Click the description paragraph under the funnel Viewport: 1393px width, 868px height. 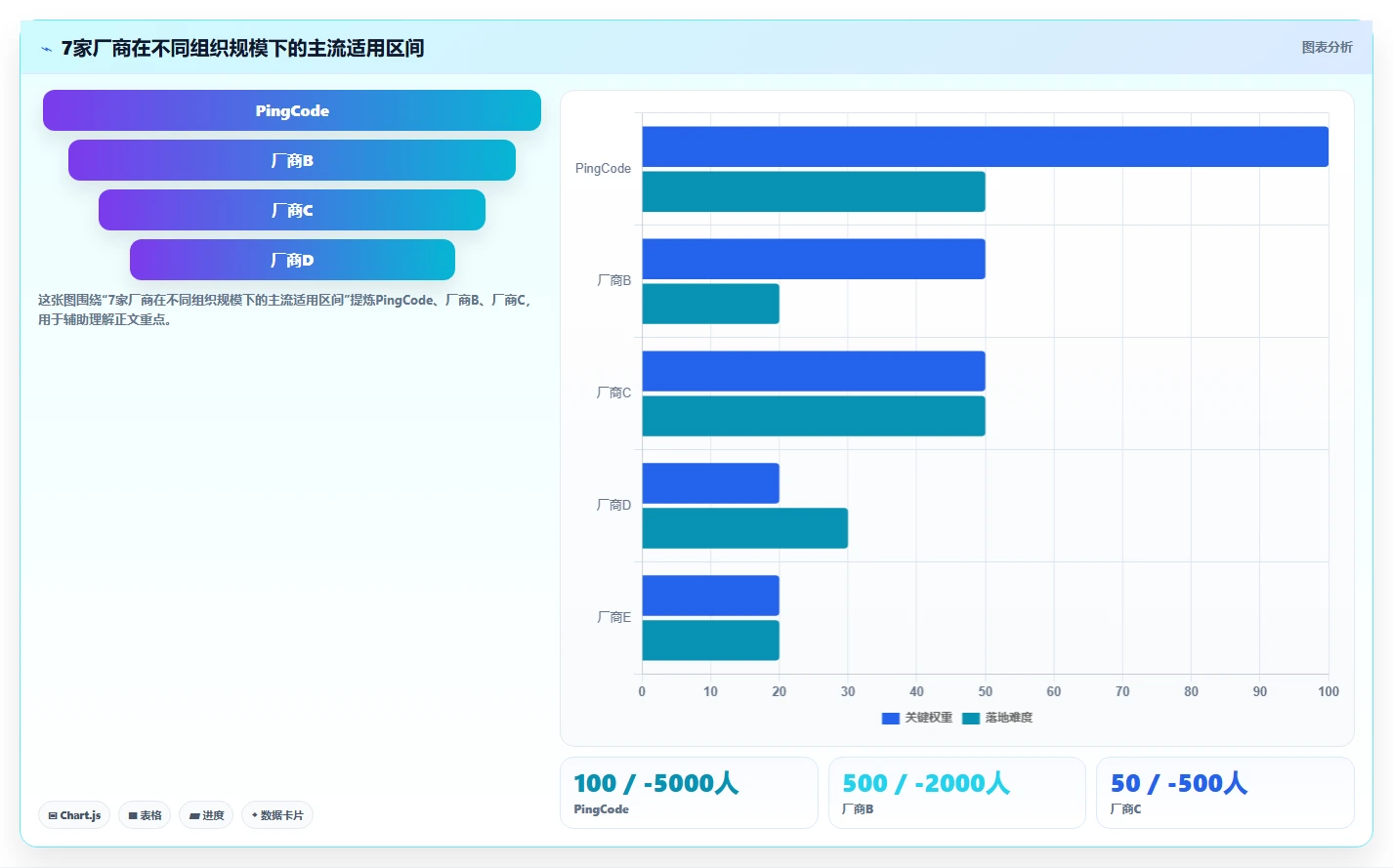tap(285, 310)
